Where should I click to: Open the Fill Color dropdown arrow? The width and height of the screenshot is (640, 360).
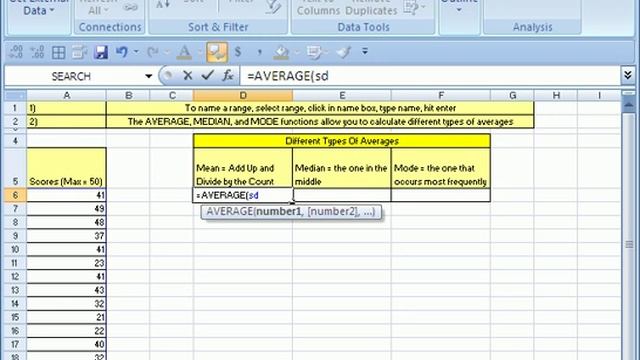pyautogui.click(x=297, y=52)
